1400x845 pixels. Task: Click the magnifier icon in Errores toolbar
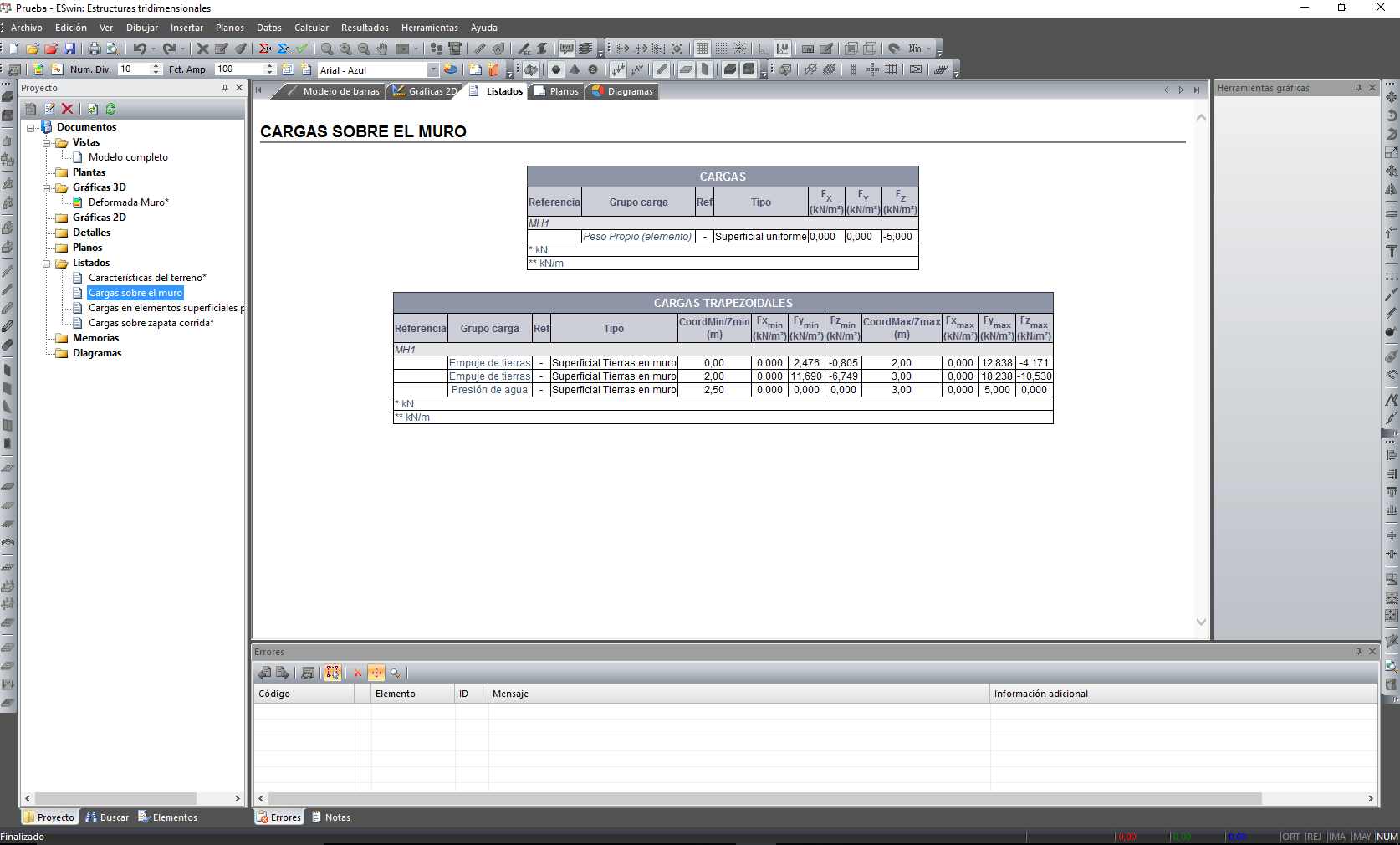[x=395, y=673]
